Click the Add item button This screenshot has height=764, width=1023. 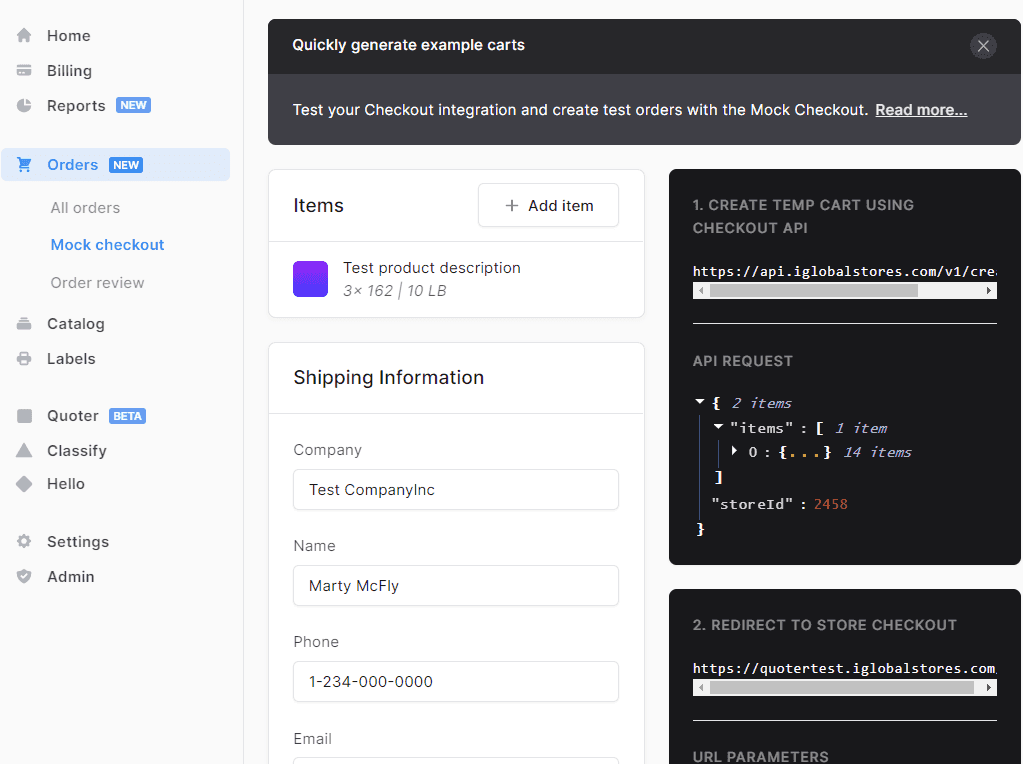[x=548, y=206]
